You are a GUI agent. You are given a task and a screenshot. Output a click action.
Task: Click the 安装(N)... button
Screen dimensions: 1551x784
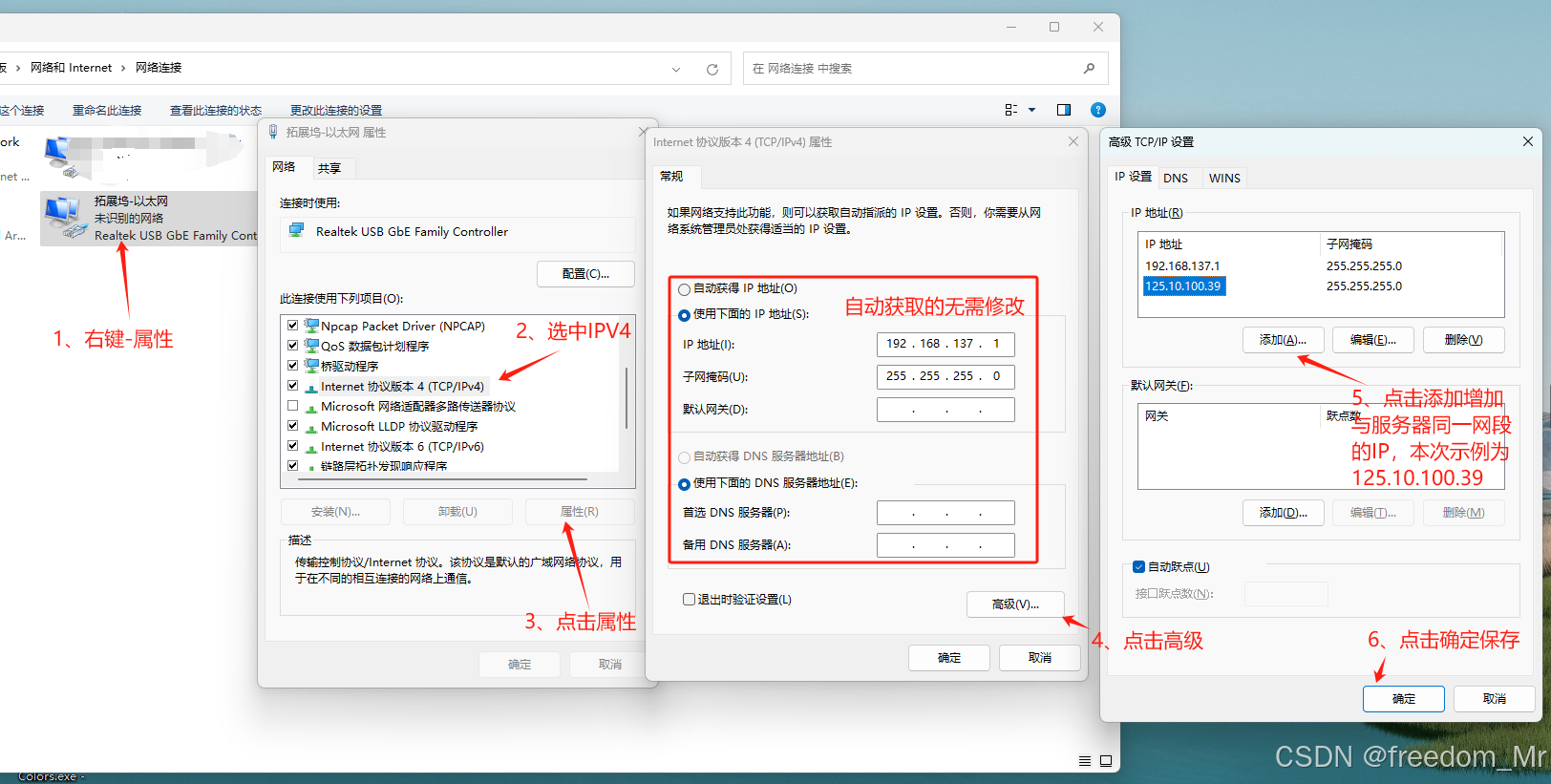click(x=335, y=512)
